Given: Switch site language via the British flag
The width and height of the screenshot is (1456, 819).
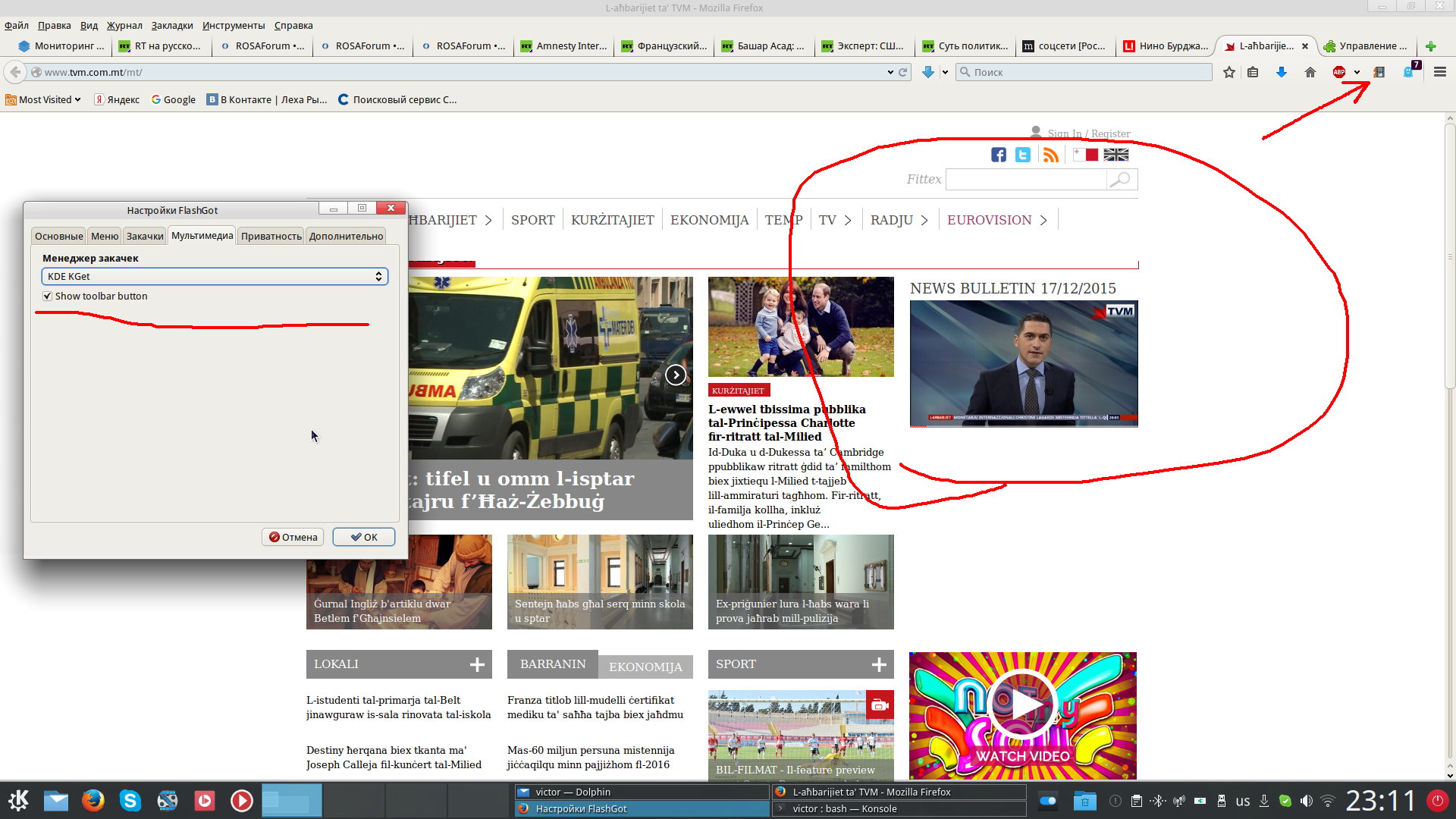Looking at the screenshot, I should click(x=1116, y=155).
